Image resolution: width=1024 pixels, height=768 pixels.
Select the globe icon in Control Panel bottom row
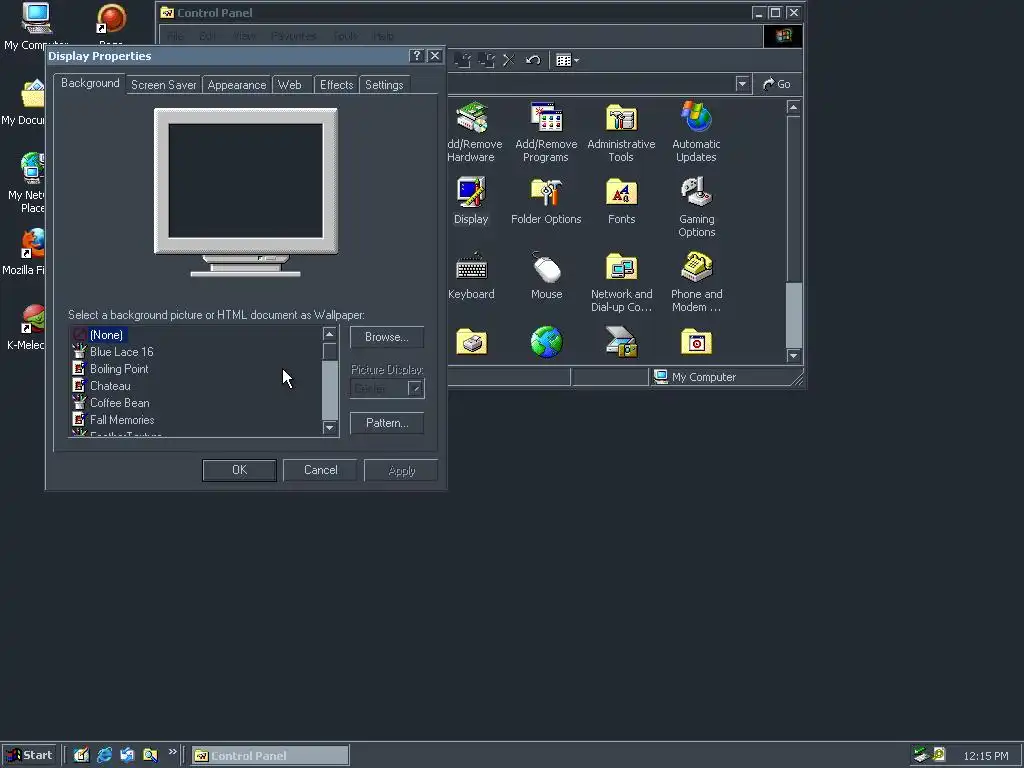click(547, 342)
